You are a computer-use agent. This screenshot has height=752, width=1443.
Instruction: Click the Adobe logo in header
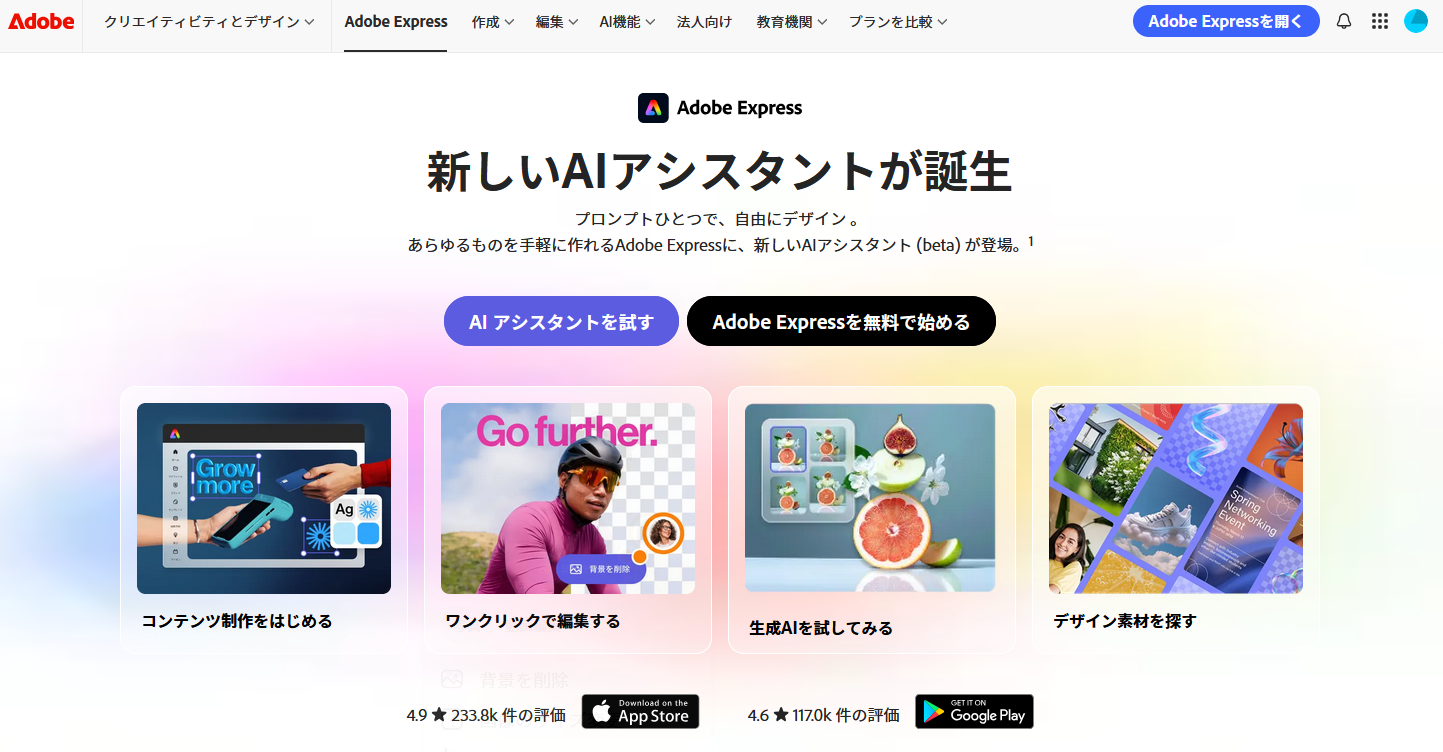(x=41, y=21)
